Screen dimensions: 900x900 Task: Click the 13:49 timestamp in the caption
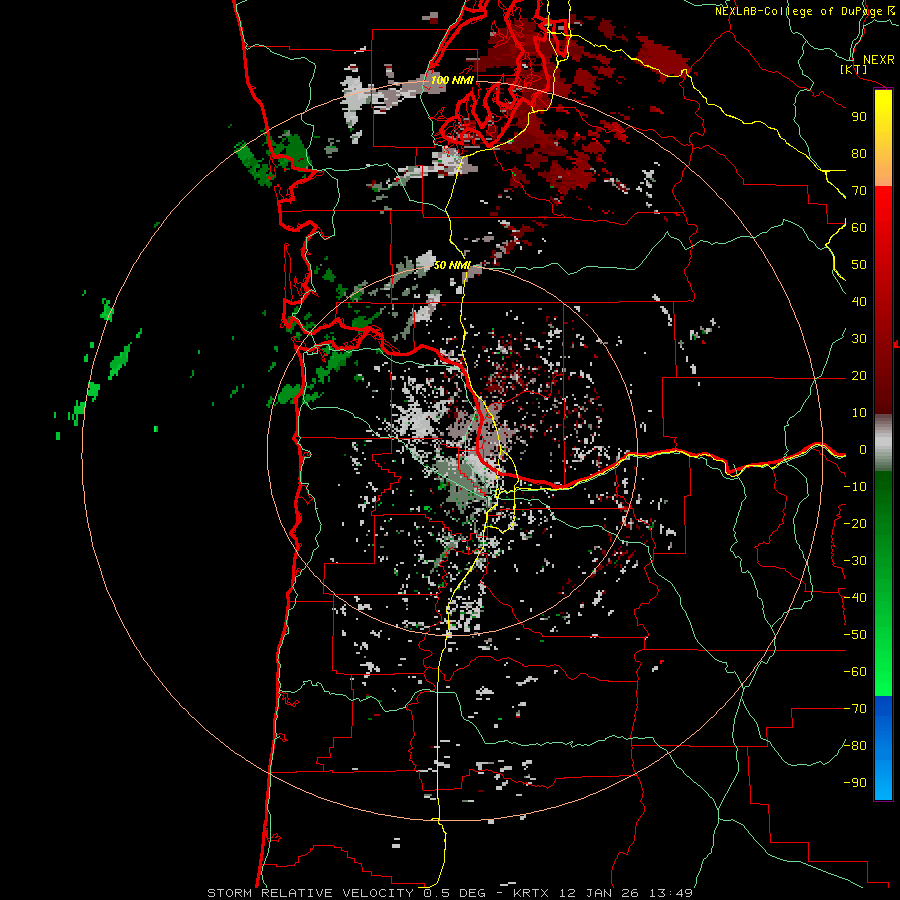671,893
